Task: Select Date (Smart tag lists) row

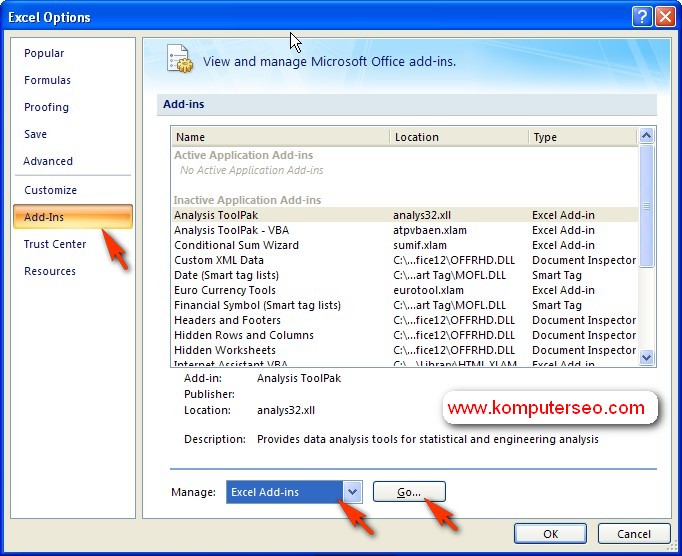Action: pos(405,275)
